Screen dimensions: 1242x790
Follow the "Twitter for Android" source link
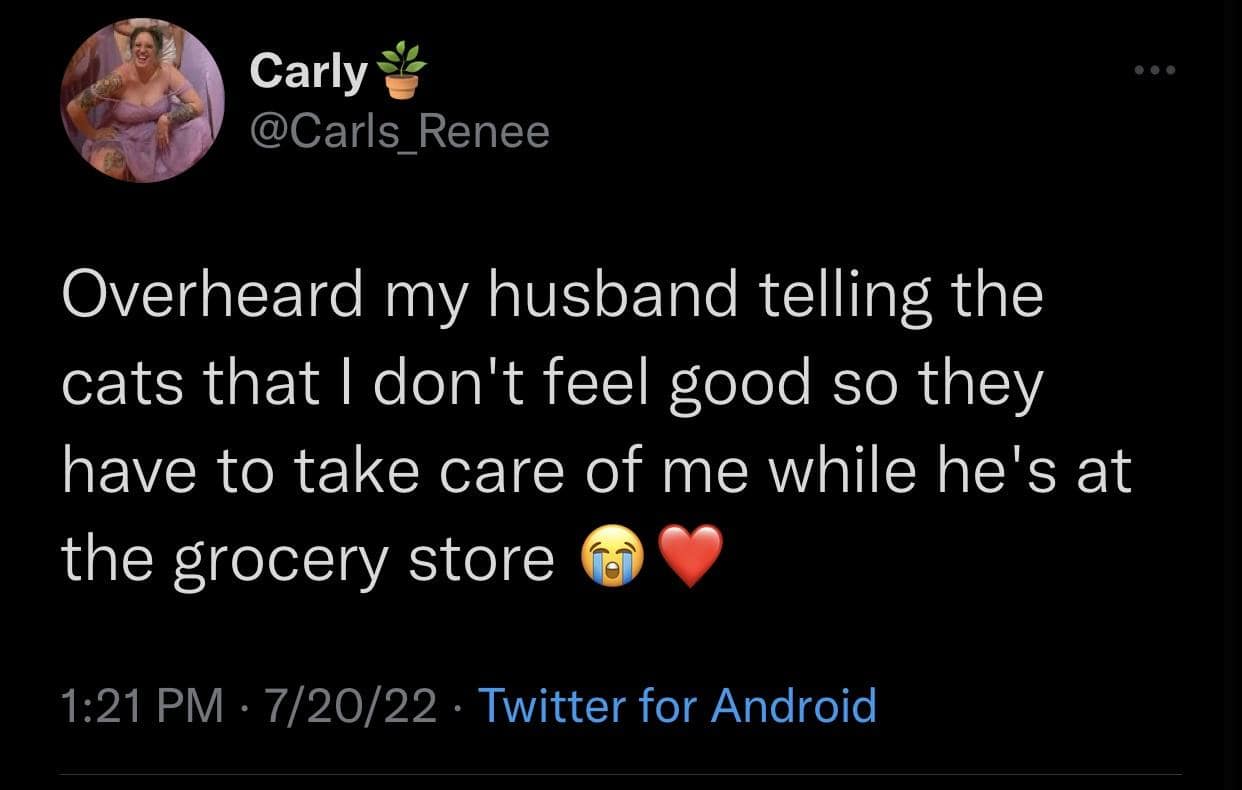click(x=678, y=705)
